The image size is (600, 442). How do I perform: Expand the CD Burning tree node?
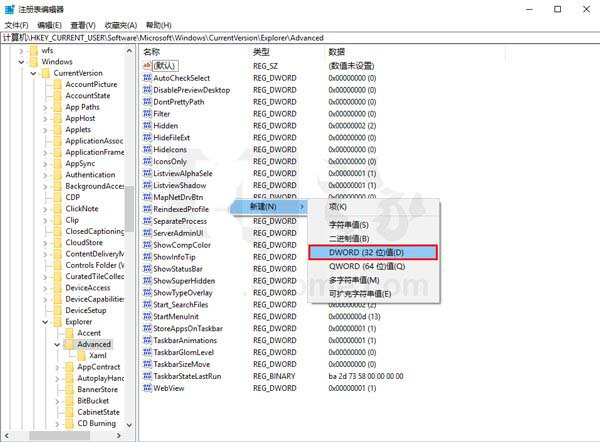coord(57,424)
